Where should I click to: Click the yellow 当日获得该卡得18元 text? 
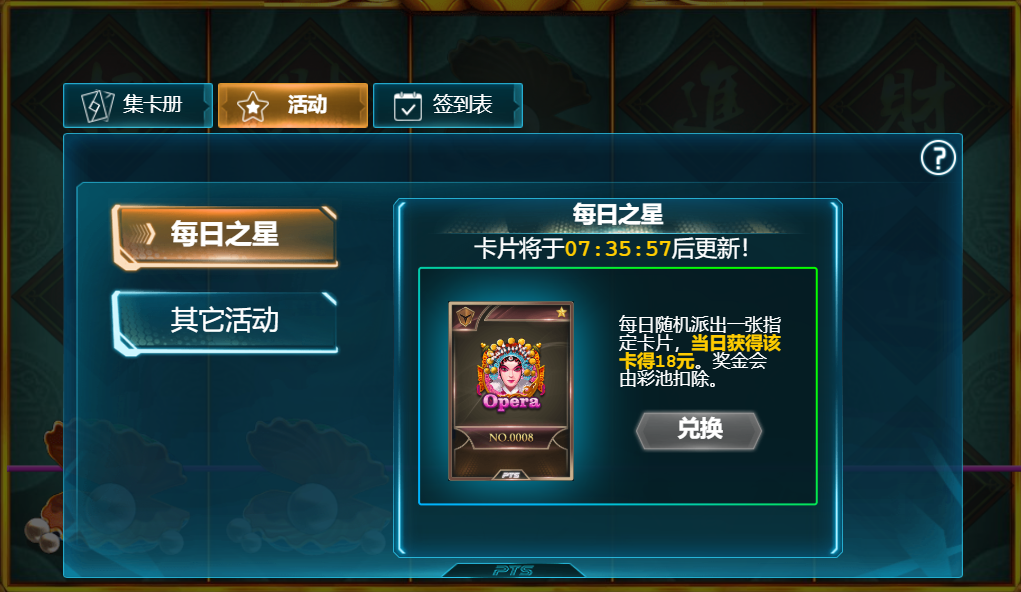tap(700, 352)
